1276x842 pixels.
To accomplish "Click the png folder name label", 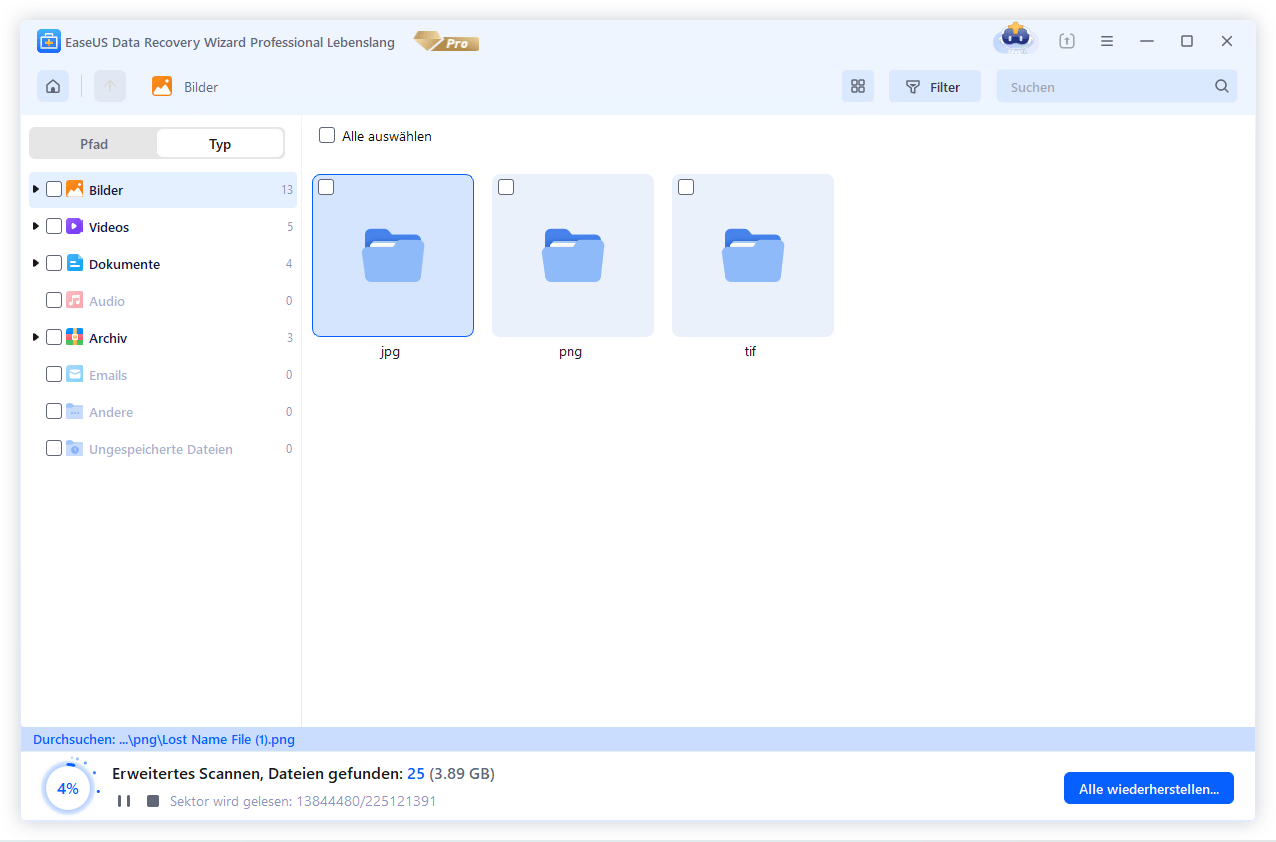I will (570, 352).
